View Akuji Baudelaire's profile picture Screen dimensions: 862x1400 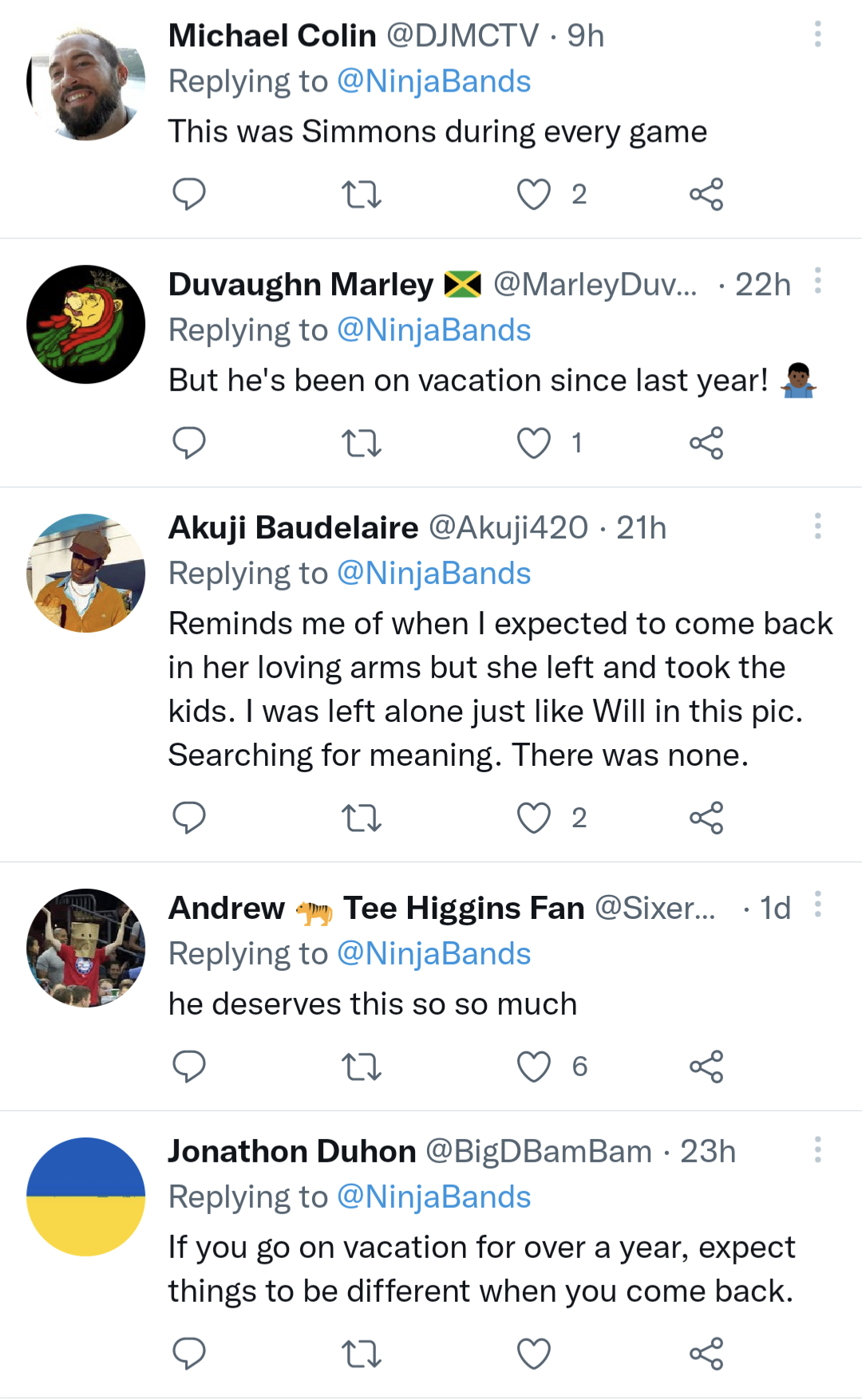(x=86, y=573)
